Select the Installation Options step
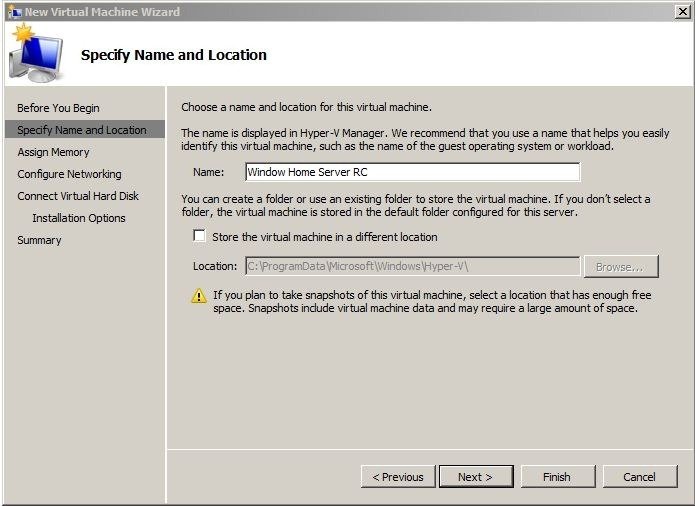This screenshot has width=695, height=506. click(79, 218)
